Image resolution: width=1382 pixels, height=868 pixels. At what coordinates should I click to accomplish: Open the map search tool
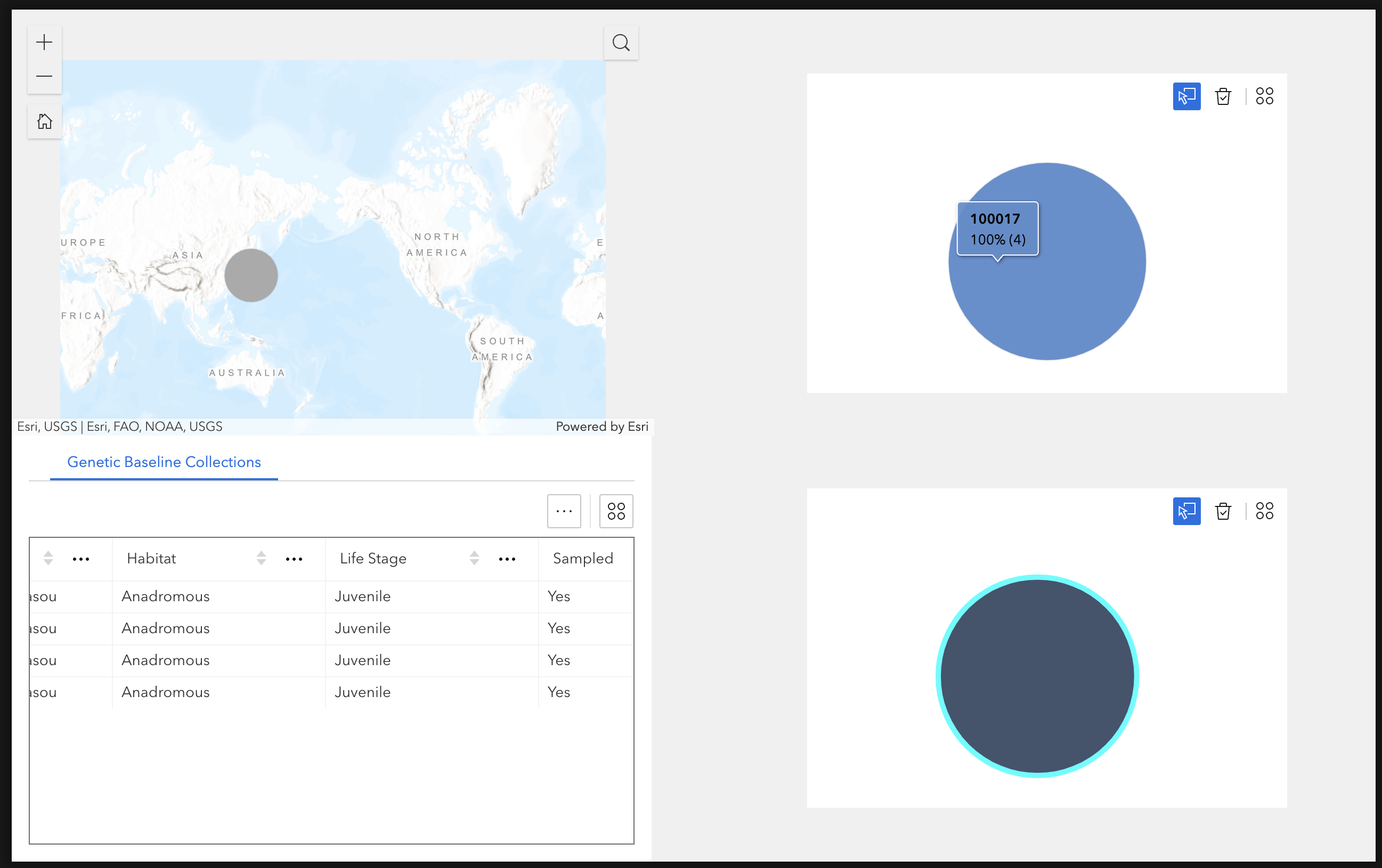pyautogui.click(x=620, y=43)
